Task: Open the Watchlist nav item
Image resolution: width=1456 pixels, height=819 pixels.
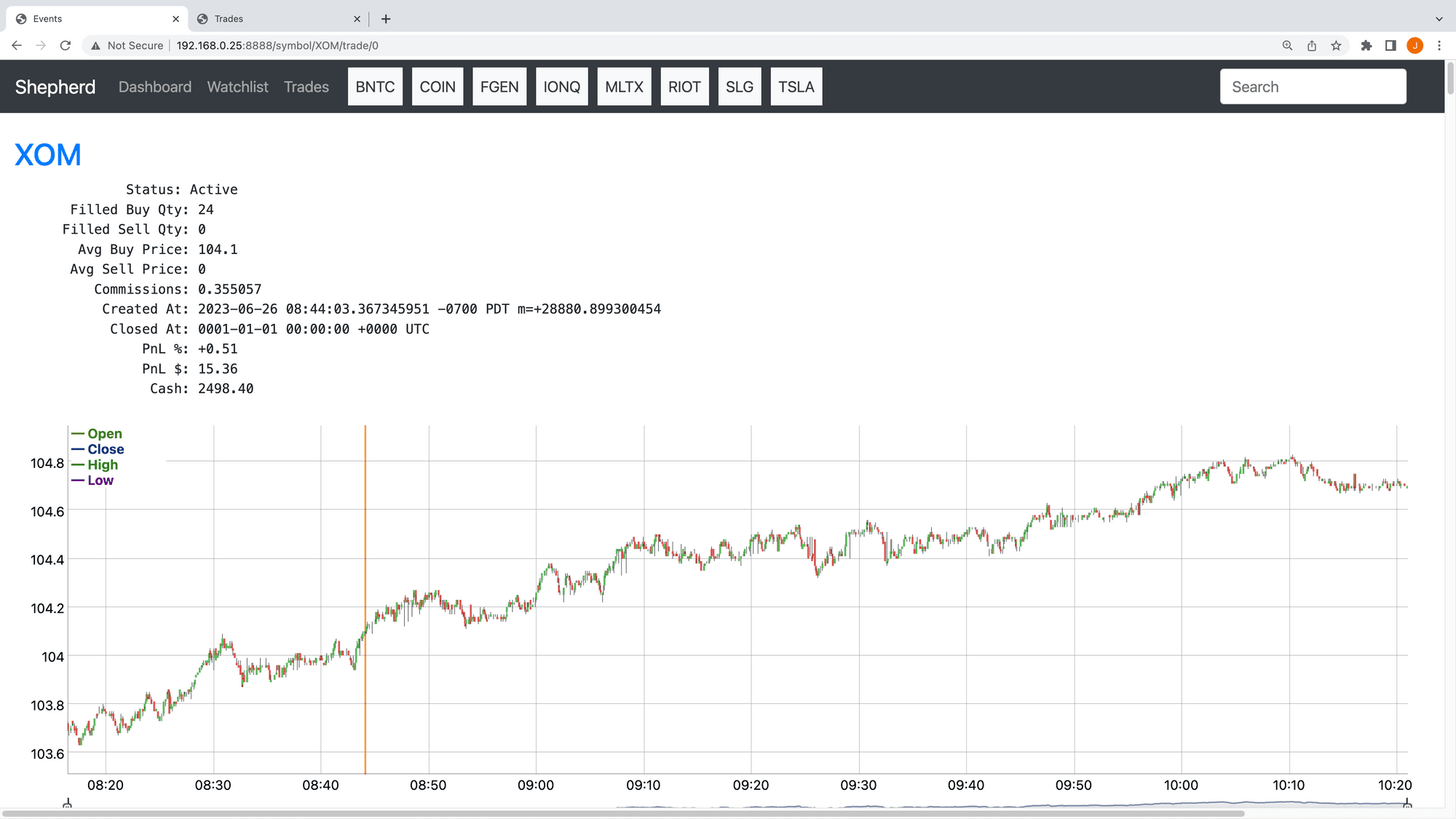Action: (237, 87)
